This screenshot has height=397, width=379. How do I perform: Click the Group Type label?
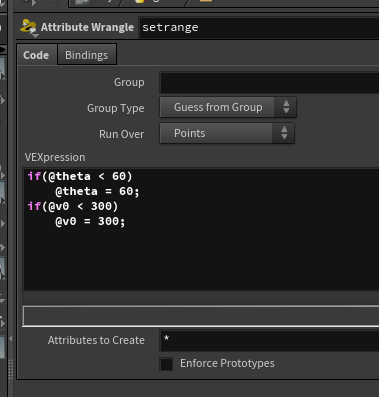[x=116, y=108]
